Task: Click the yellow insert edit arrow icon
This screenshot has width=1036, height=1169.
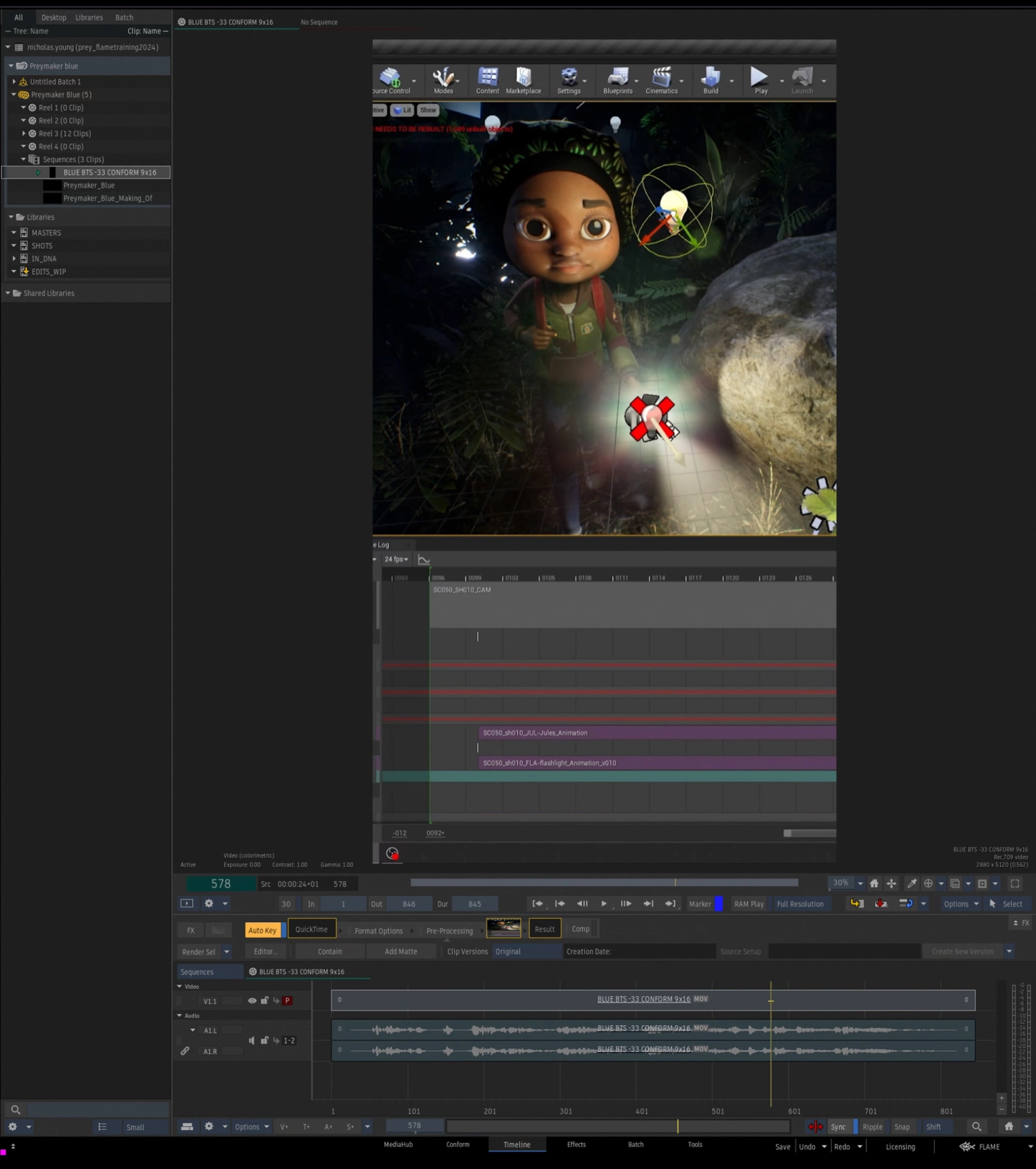Action: click(x=856, y=903)
